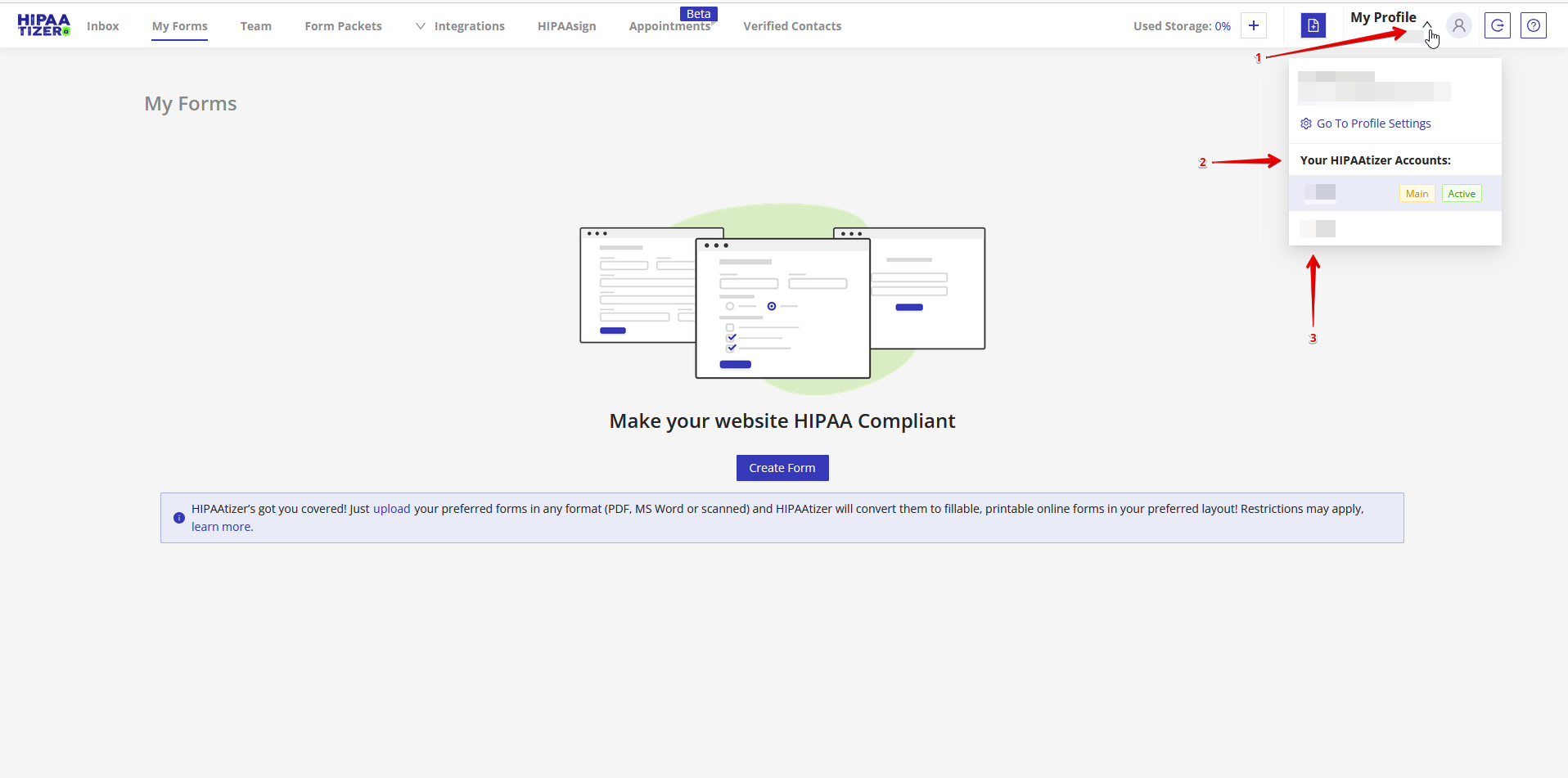This screenshot has width=1568, height=778.
Task: Click the 'learn more' link
Action: [x=222, y=527]
